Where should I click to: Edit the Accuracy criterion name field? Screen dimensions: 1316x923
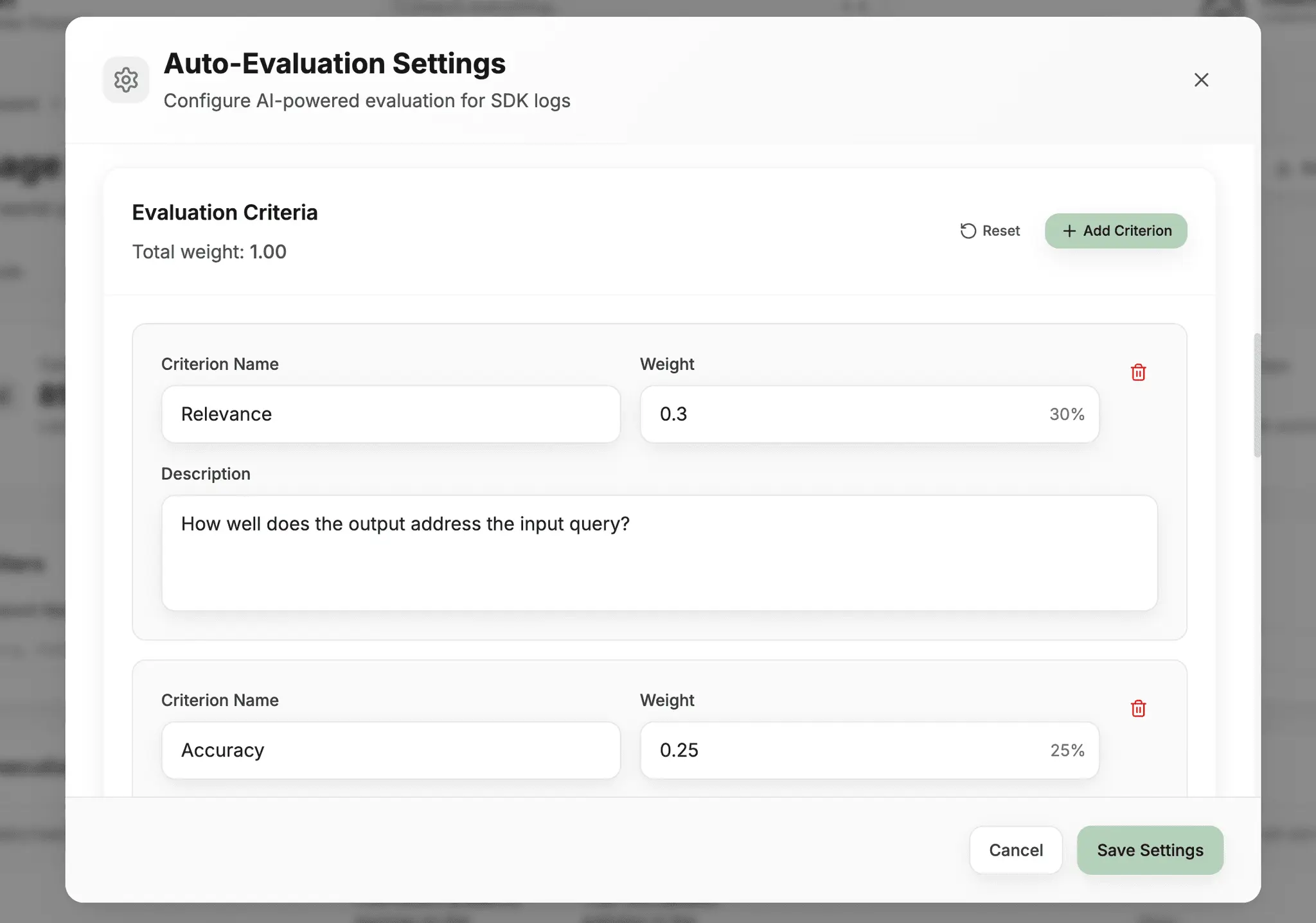click(x=391, y=750)
